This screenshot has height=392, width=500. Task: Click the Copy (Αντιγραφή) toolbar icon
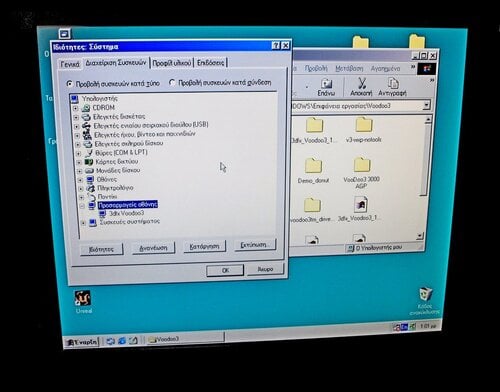(x=393, y=83)
